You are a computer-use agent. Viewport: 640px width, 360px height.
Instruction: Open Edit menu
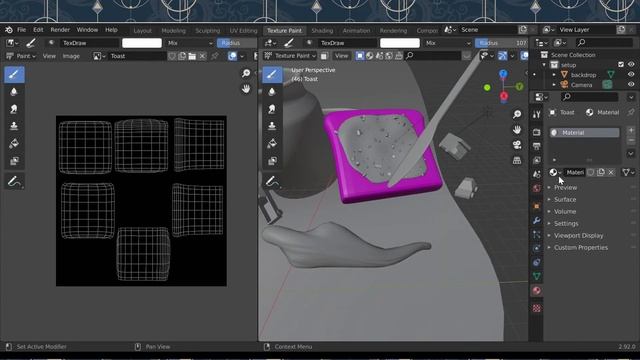tap(38, 30)
